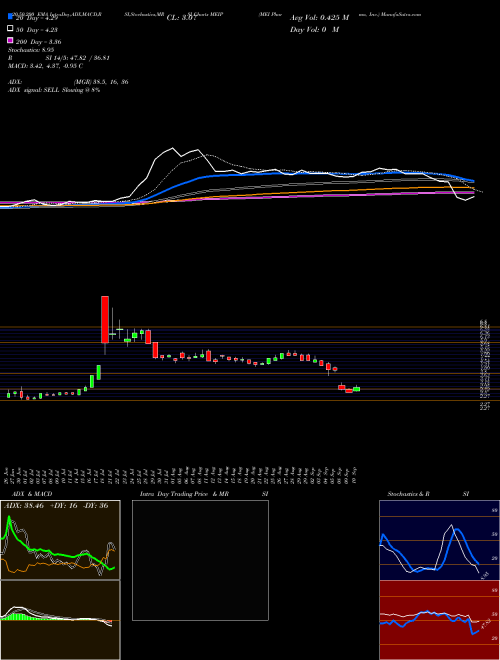Open the ADX indicator mini chart
This screenshot has height=660, width=500.
[60, 540]
